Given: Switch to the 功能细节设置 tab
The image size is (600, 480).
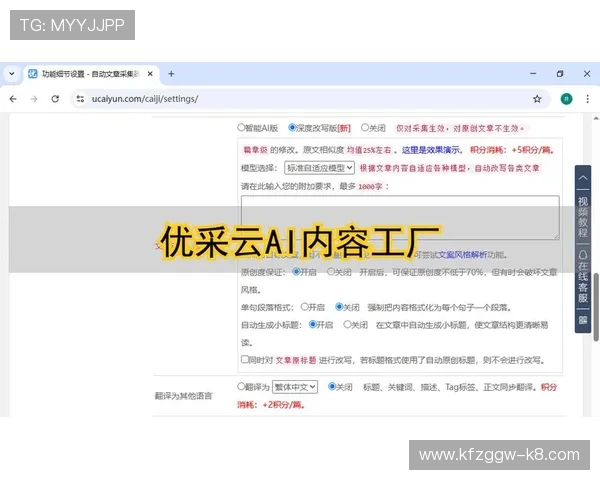Looking at the screenshot, I should tap(91, 74).
